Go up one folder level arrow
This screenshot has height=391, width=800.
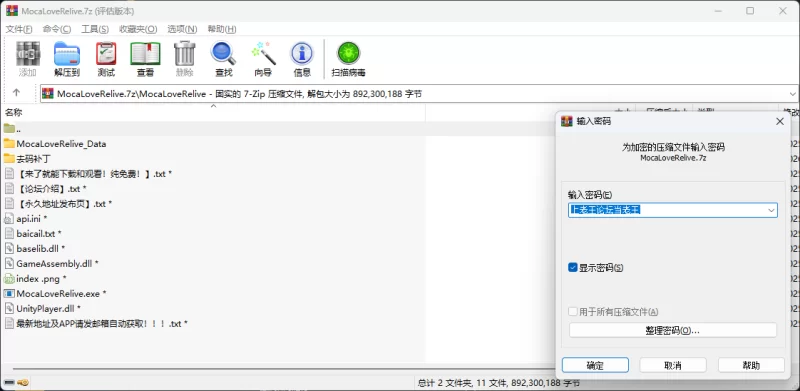[x=16, y=93]
